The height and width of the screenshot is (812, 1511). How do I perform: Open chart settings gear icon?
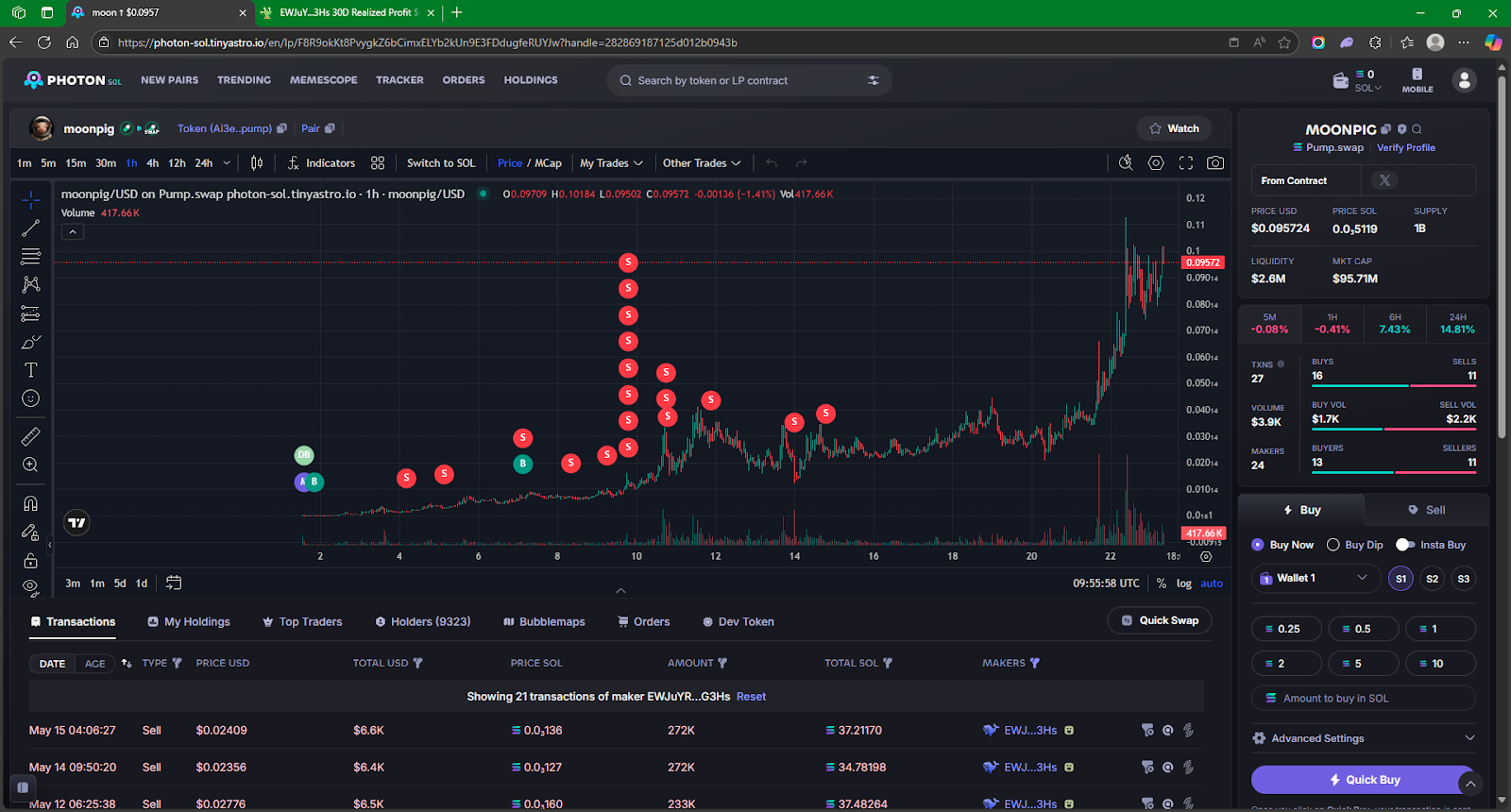pyautogui.click(x=1156, y=163)
